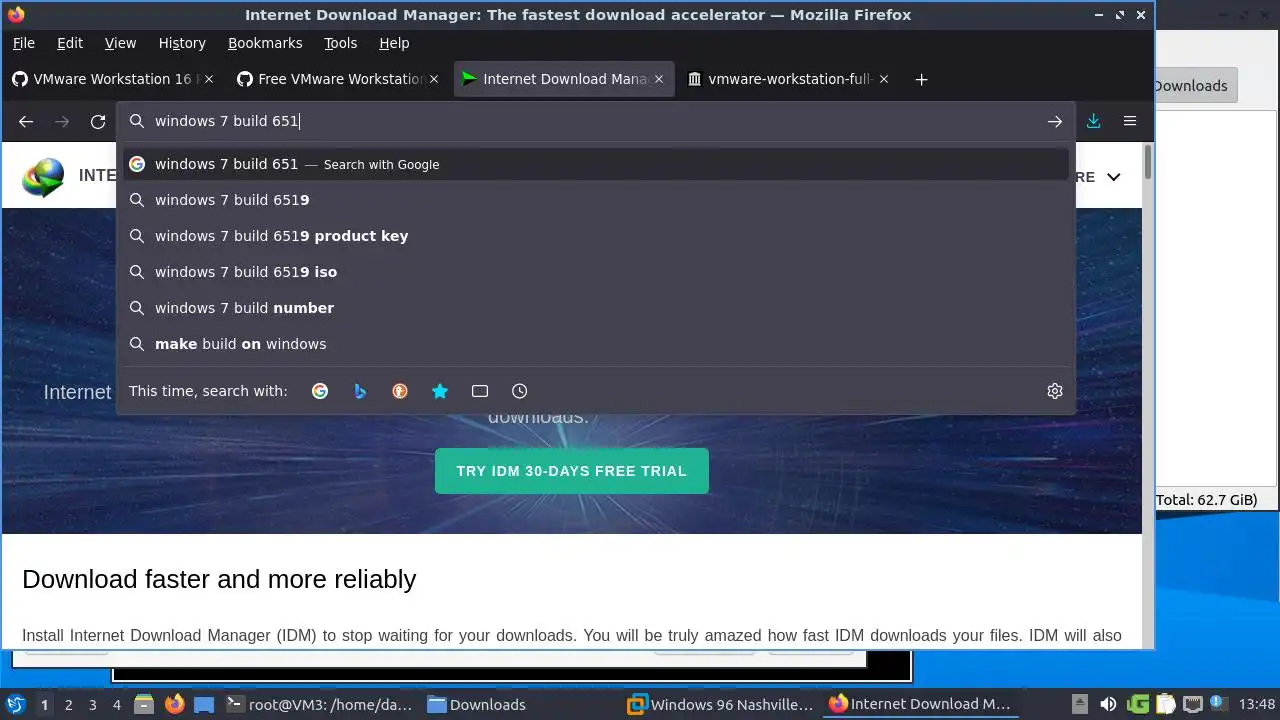Open the Edit menu
Screen dimensions: 1280x720
[x=70, y=43]
